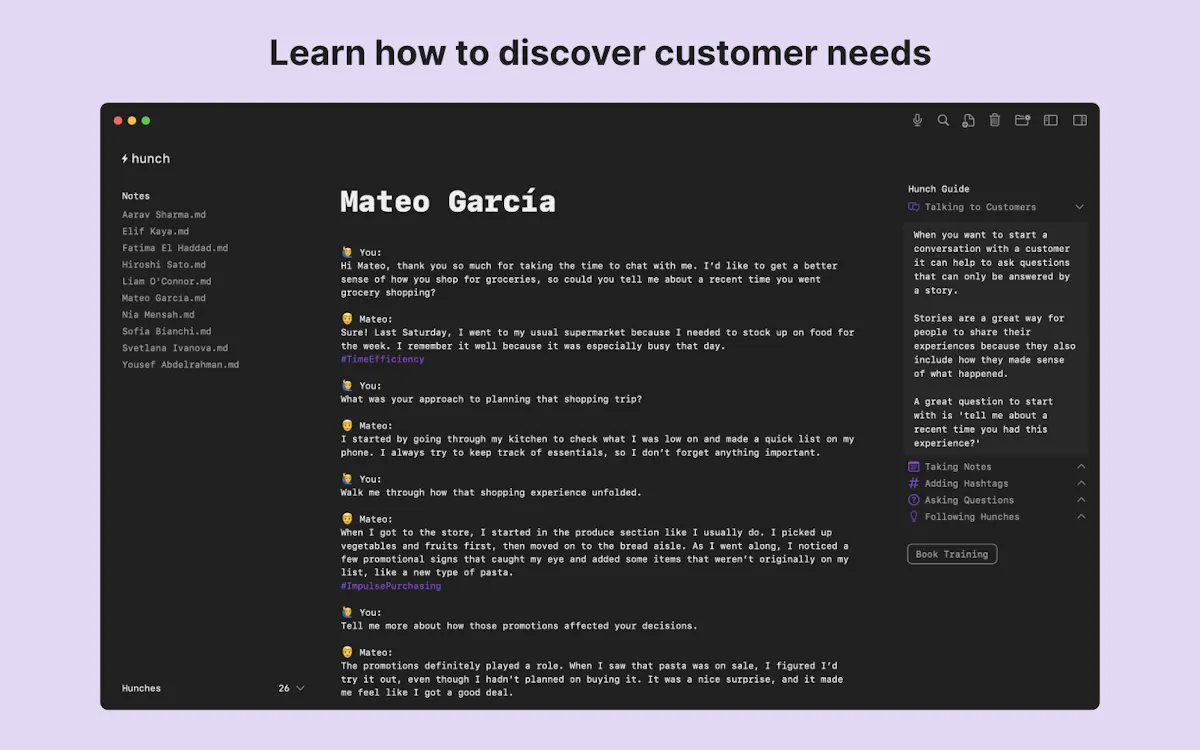Click the Following Hunches guide label
This screenshot has height=750, width=1200.
(972, 517)
